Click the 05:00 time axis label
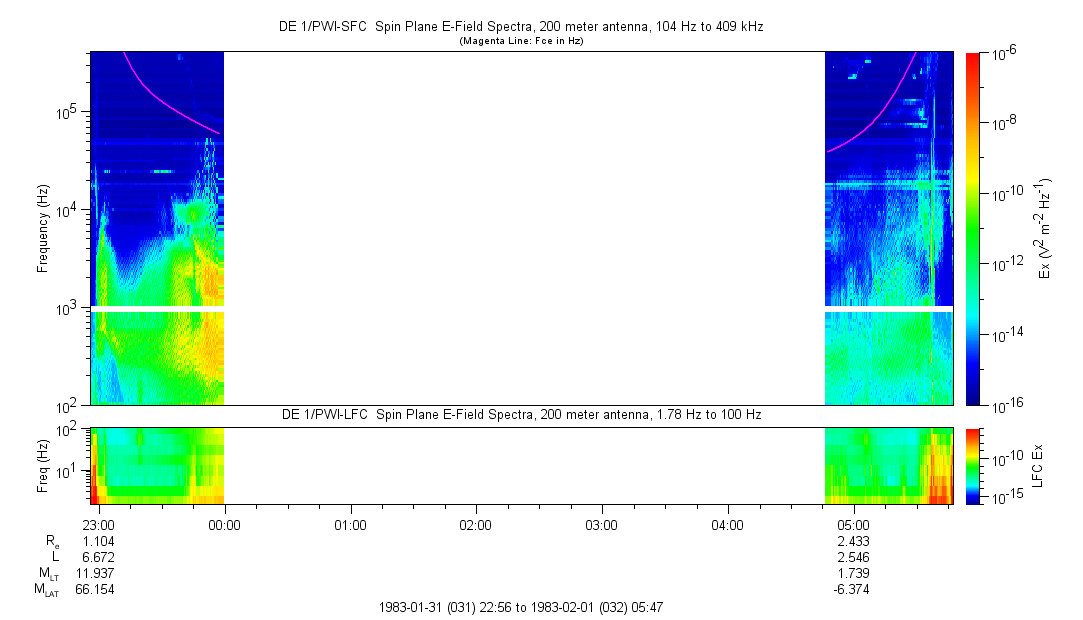The width and height of the screenshot is (1083, 620). (x=852, y=524)
